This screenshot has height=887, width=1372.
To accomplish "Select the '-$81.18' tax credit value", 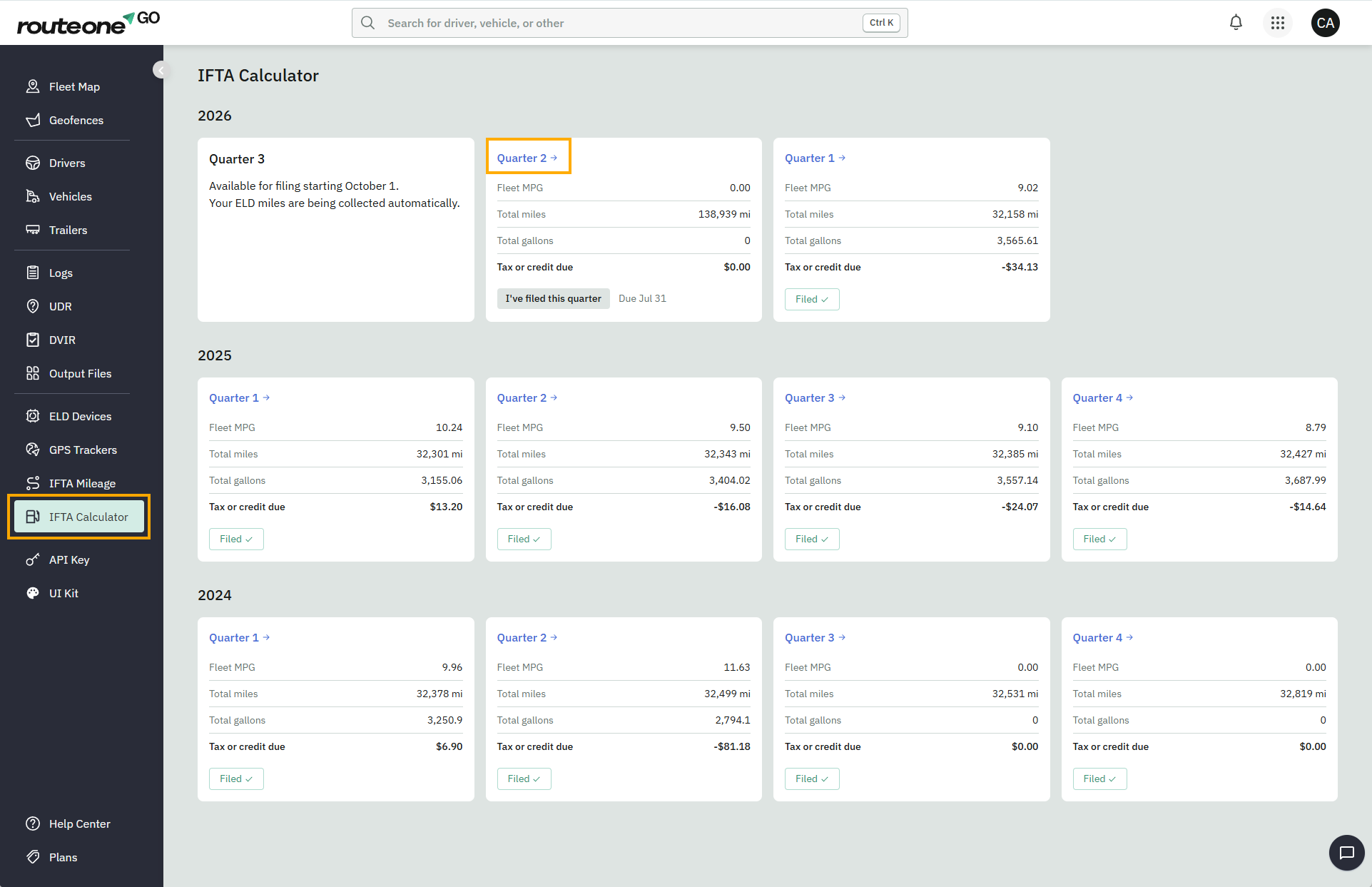I will point(732,746).
